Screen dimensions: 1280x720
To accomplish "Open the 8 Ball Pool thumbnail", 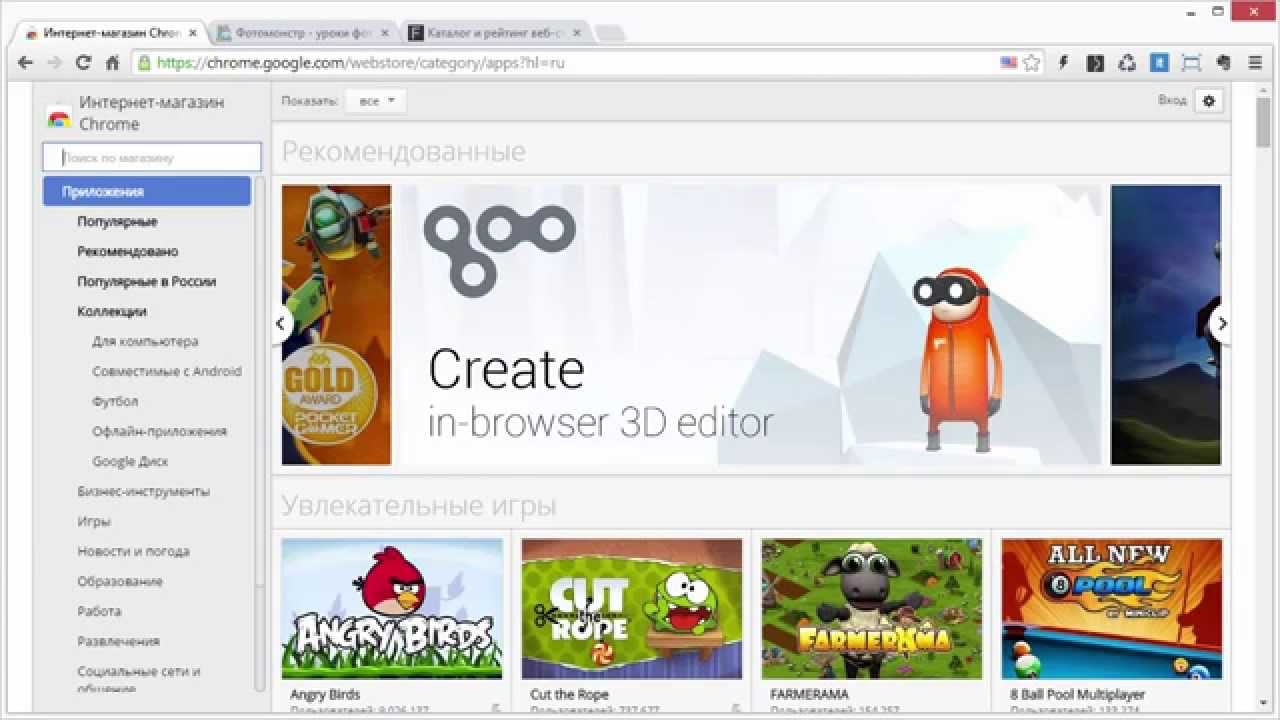I will click(1112, 609).
